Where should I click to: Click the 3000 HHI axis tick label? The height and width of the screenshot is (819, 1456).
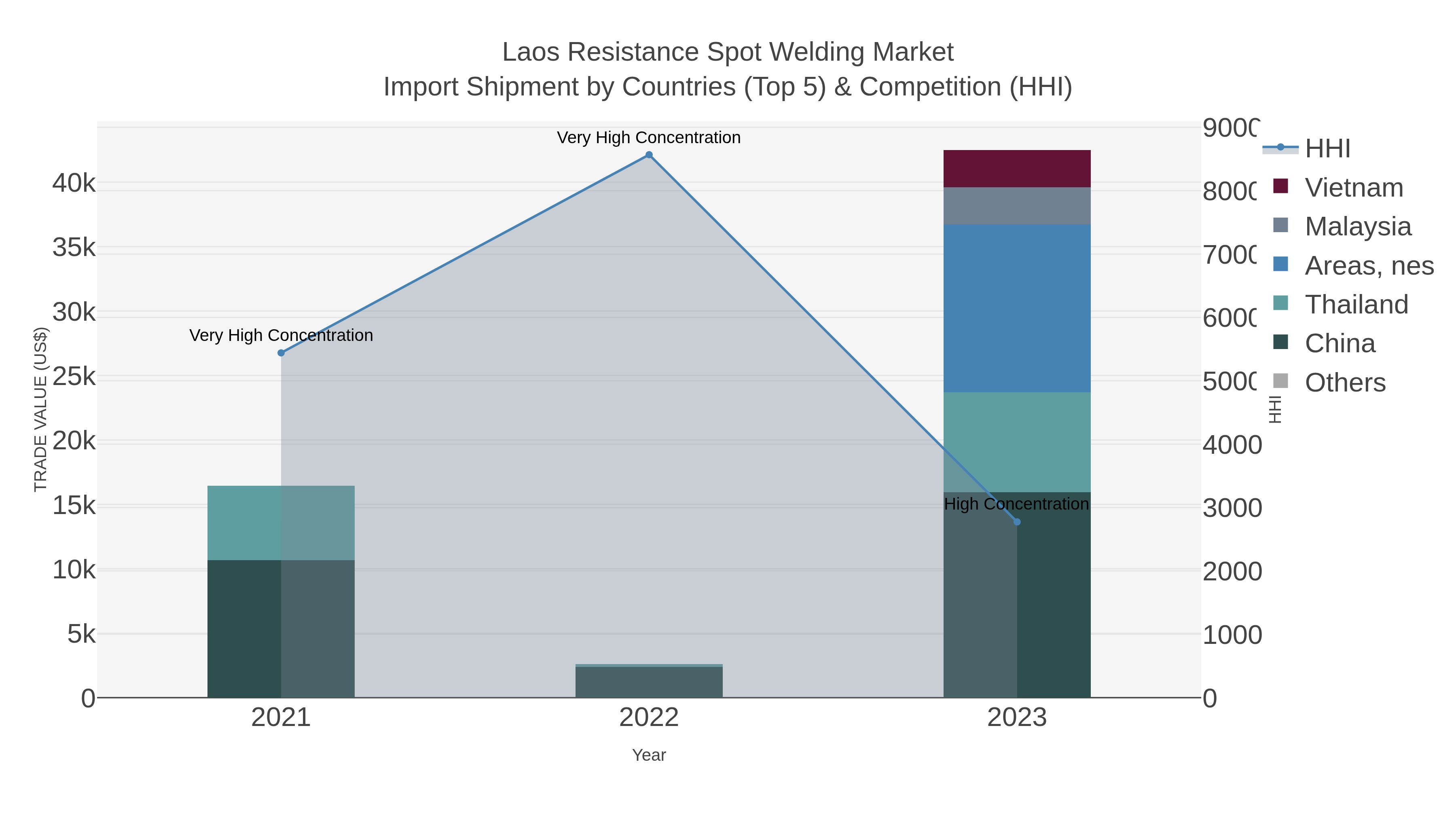[1232, 508]
